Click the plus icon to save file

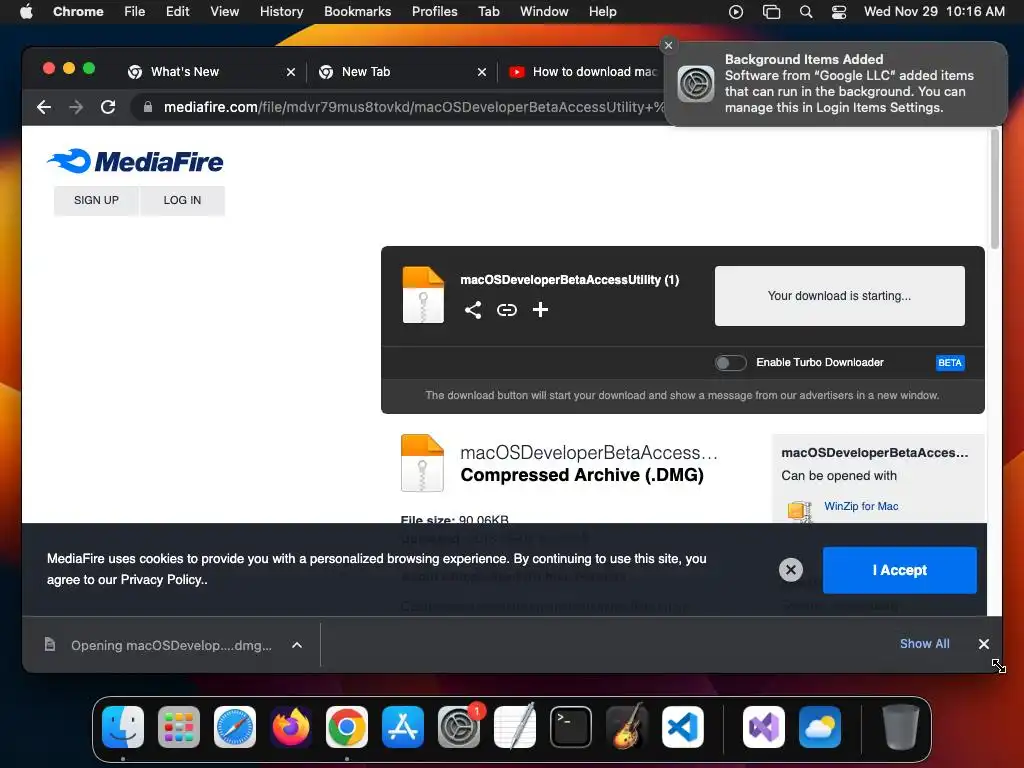(540, 310)
